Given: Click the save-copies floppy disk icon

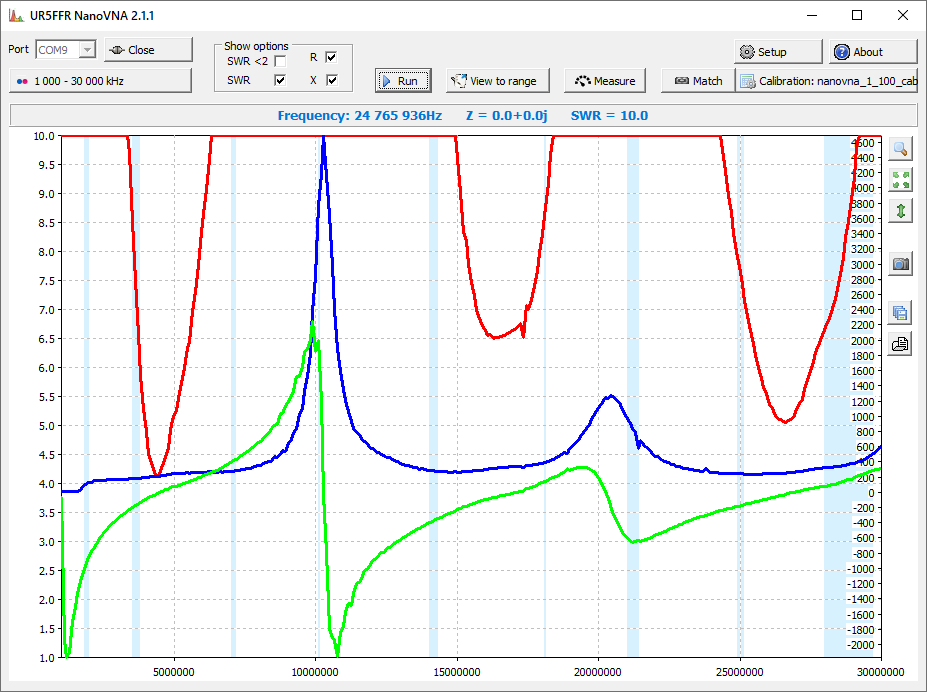Looking at the screenshot, I should pos(900,313).
